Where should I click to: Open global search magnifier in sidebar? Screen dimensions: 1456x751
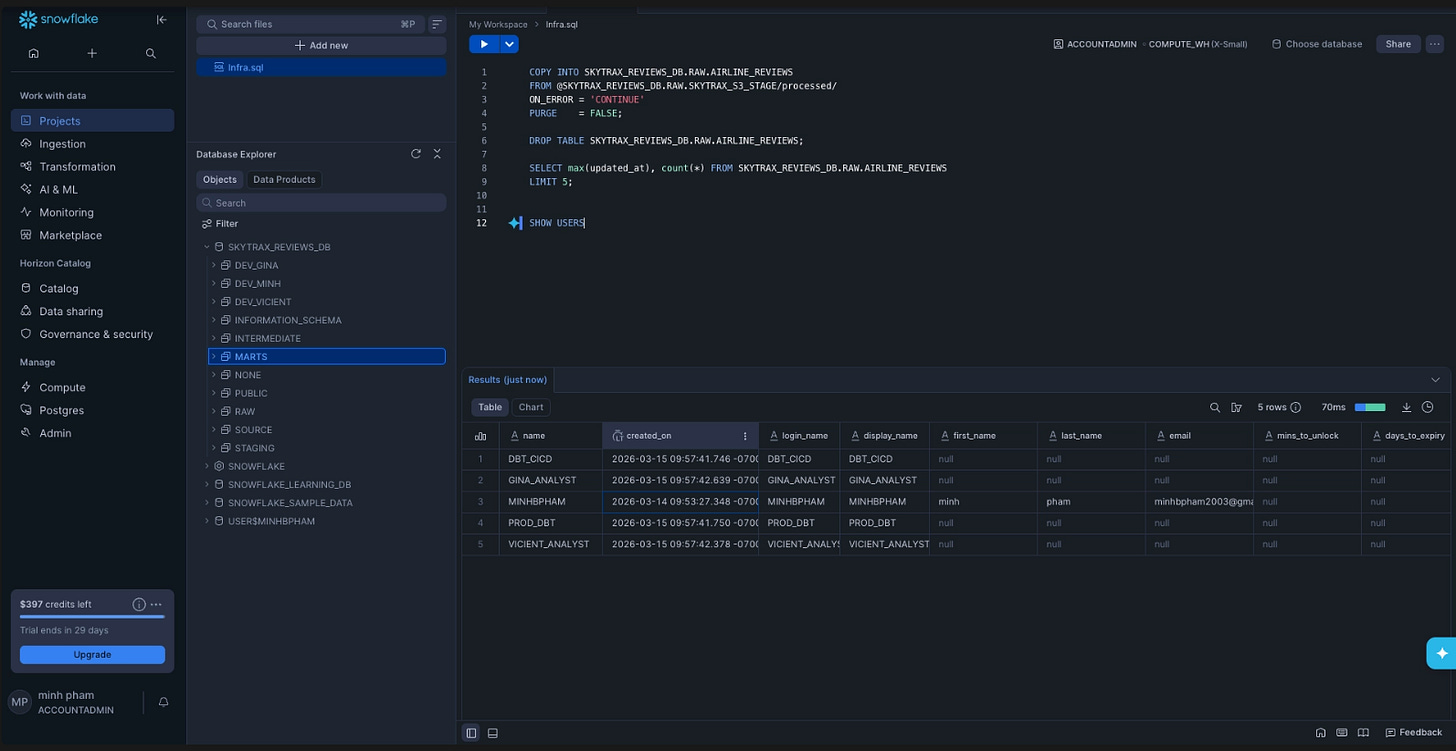pos(151,53)
